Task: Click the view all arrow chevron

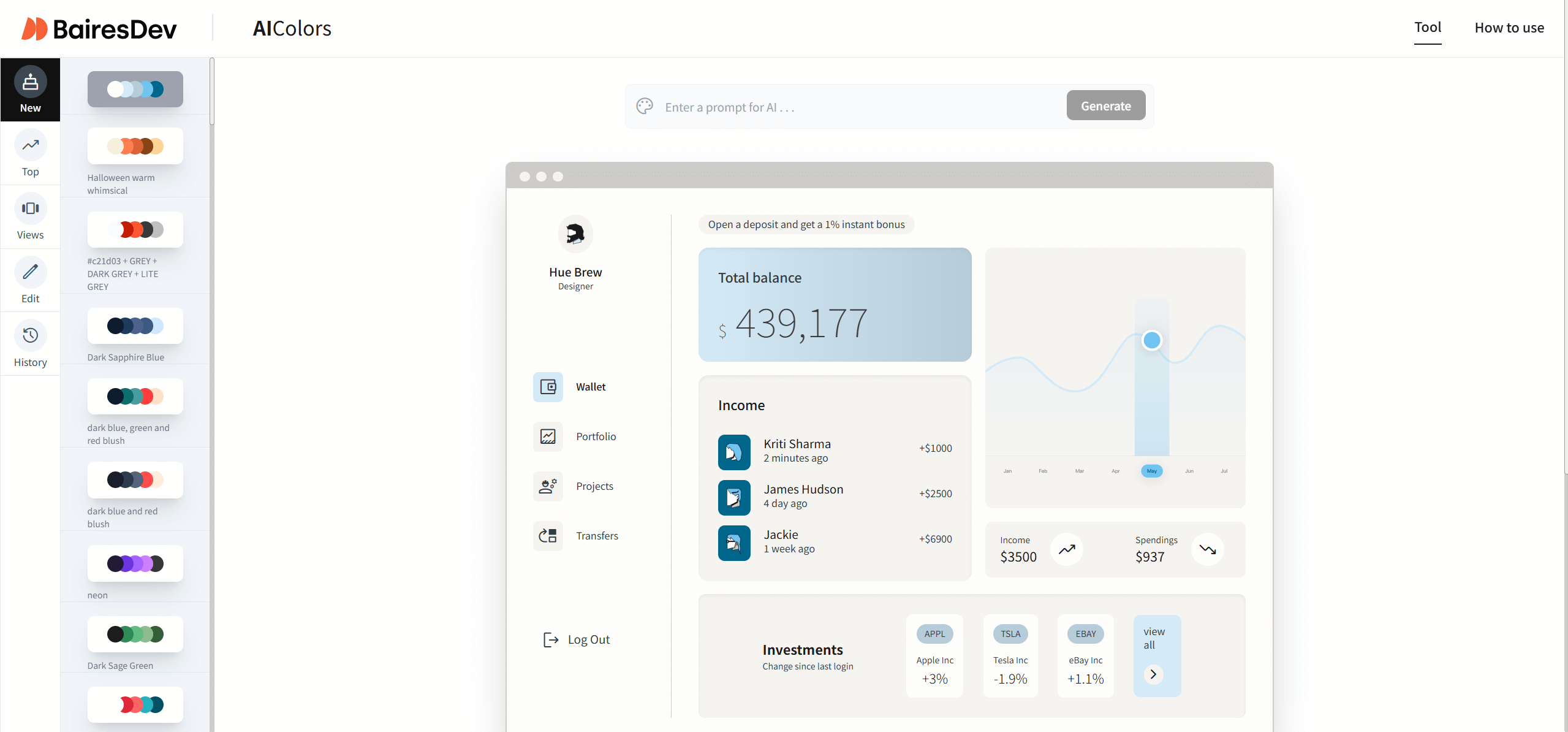Action: pos(1153,674)
